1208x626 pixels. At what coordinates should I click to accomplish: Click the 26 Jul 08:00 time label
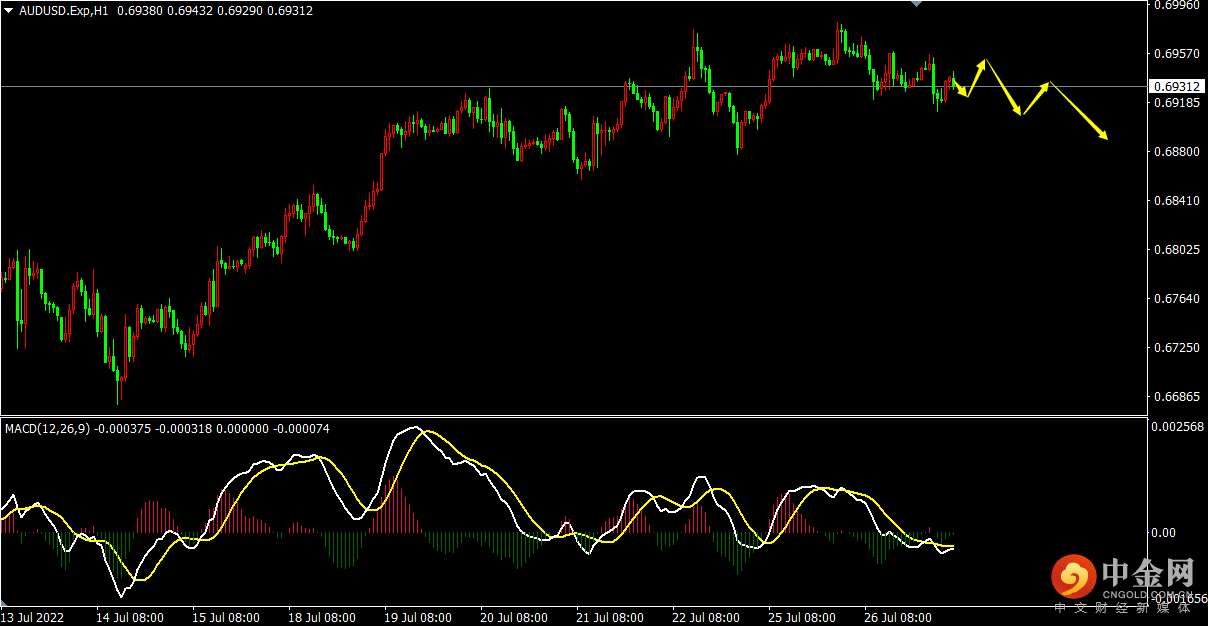[898, 617]
